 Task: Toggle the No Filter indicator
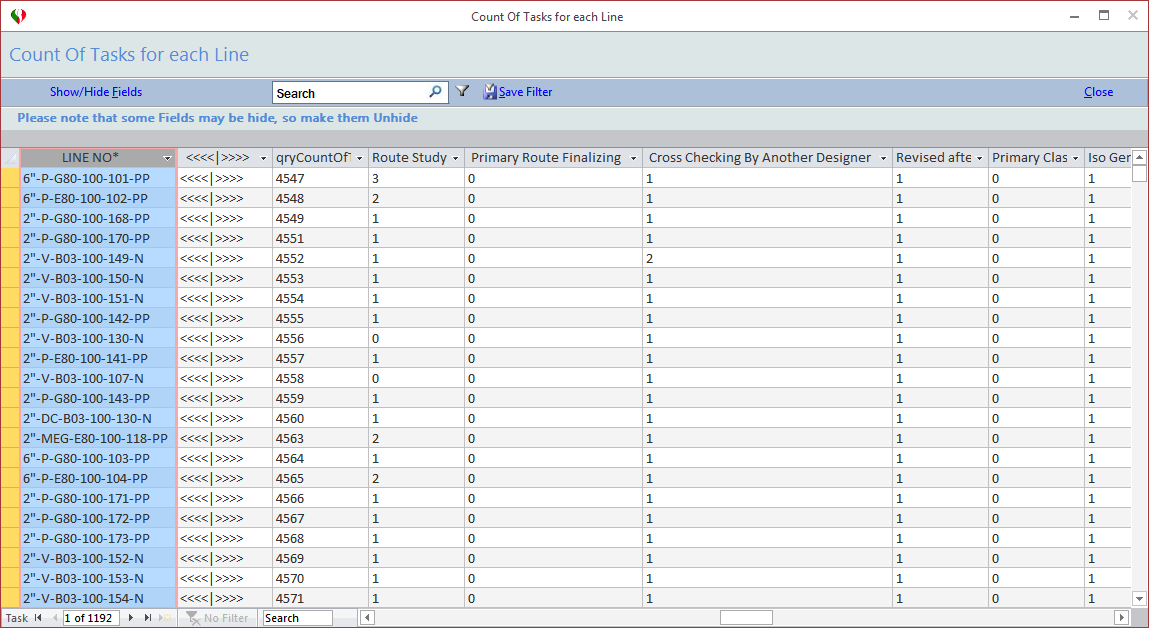pyautogui.click(x=218, y=618)
